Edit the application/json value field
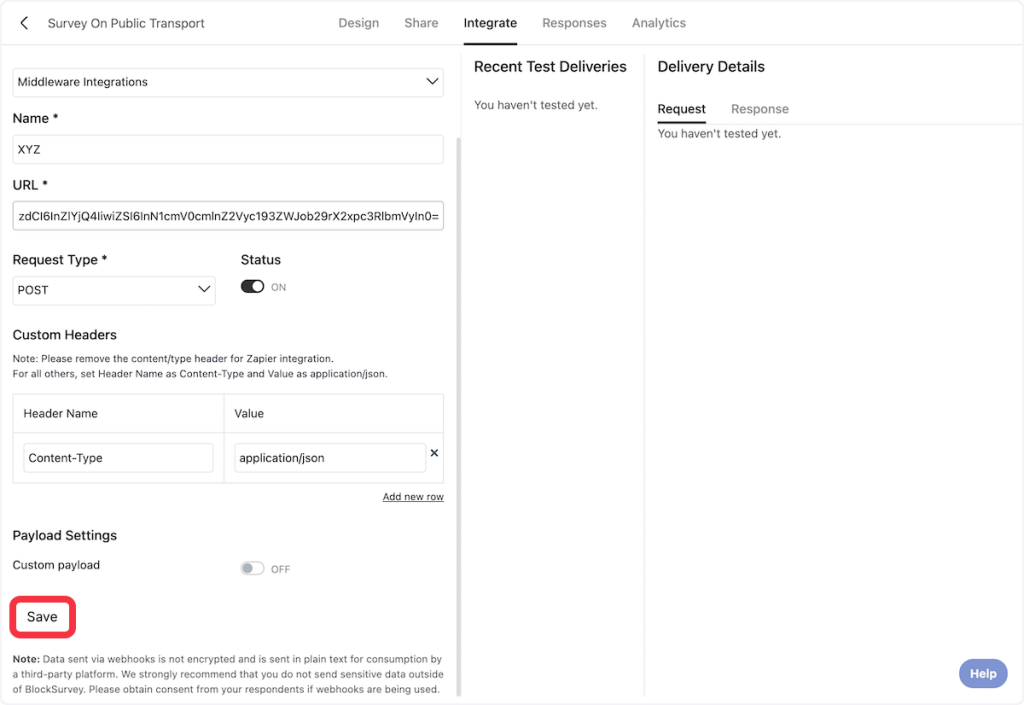This screenshot has height=705, width=1024. pos(330,458)
